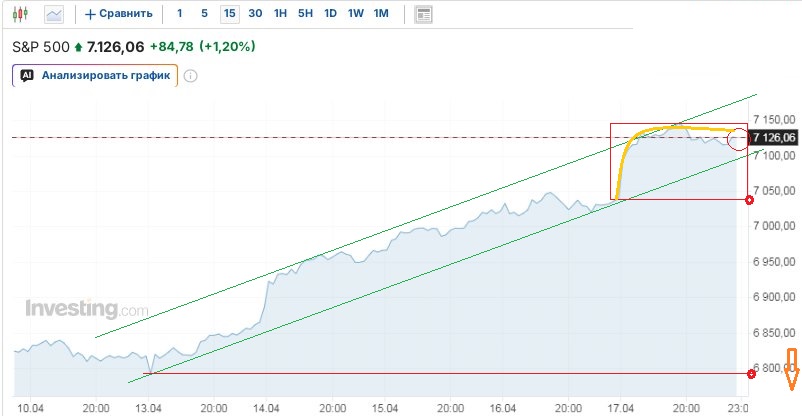The width and height of the screenshot is (802, 416).
Task: Open the news layout icon in toolbar
Action: tap(423, 14)
